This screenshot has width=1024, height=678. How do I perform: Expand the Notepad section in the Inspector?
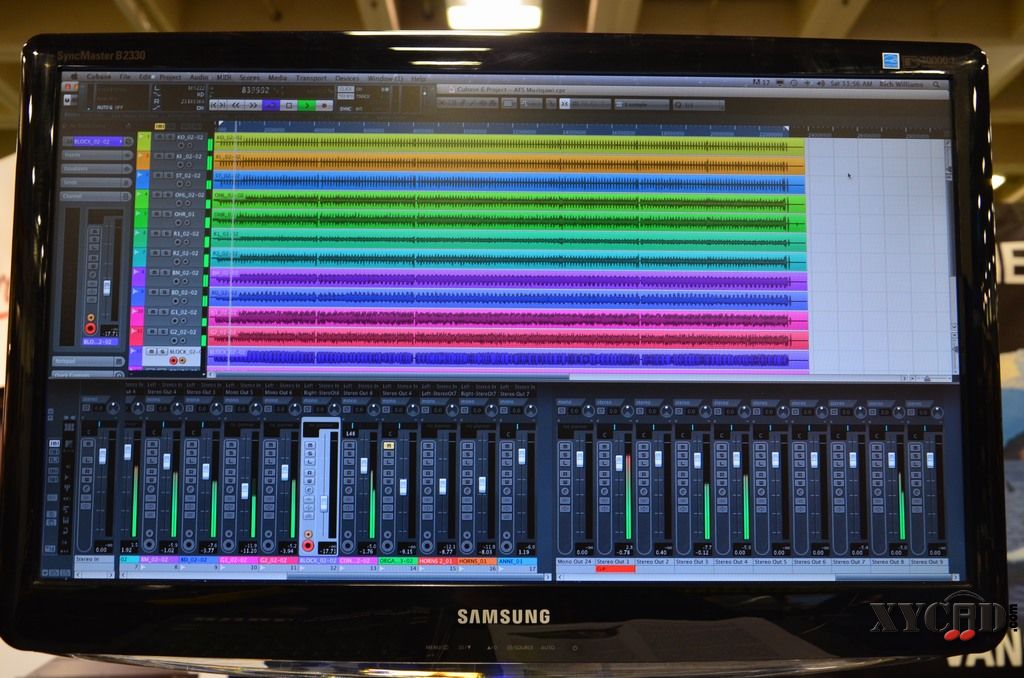pyautogui.click(x=88, y=361)
